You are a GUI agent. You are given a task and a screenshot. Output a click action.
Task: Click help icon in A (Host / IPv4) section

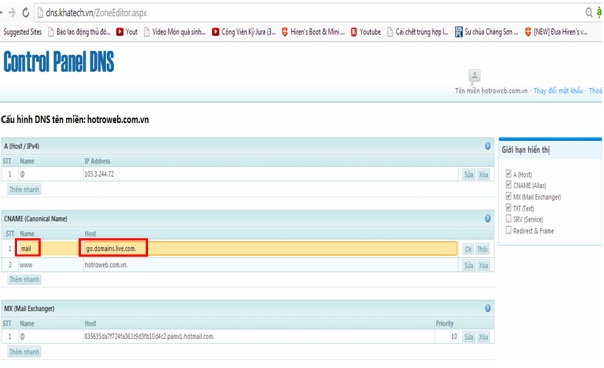488,146
